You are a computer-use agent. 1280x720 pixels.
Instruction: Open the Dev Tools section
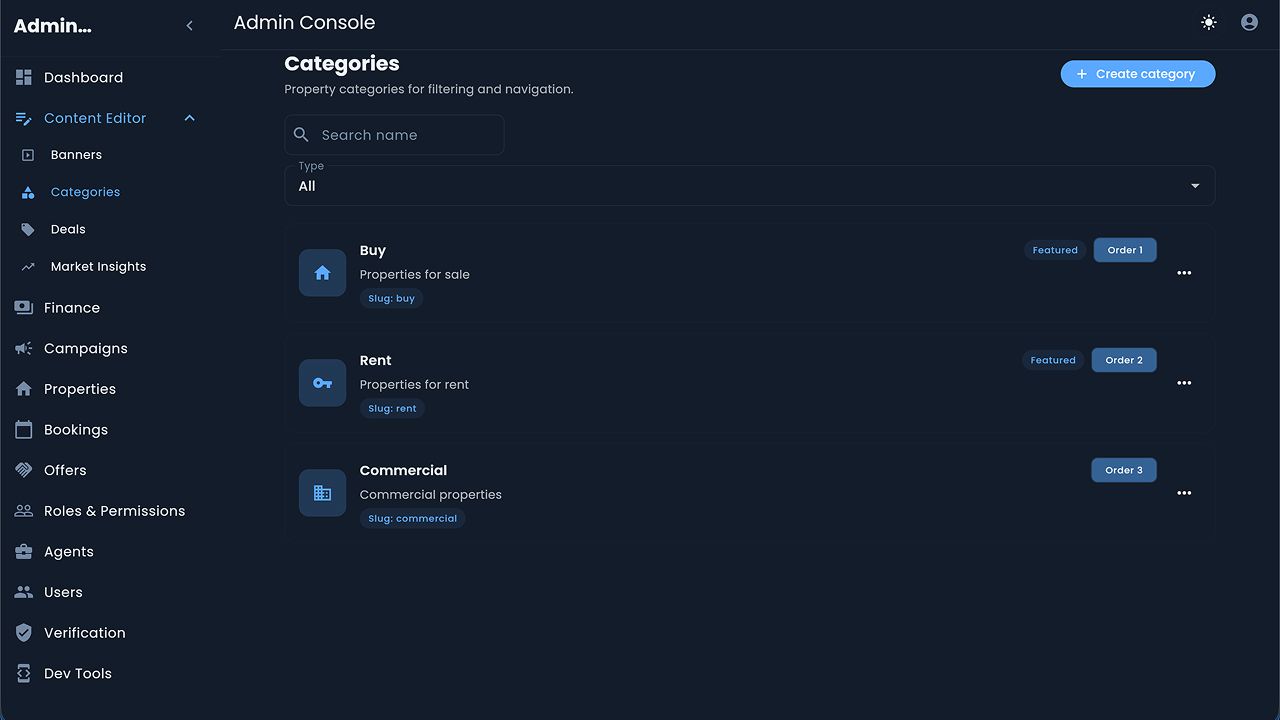point(77,674)
